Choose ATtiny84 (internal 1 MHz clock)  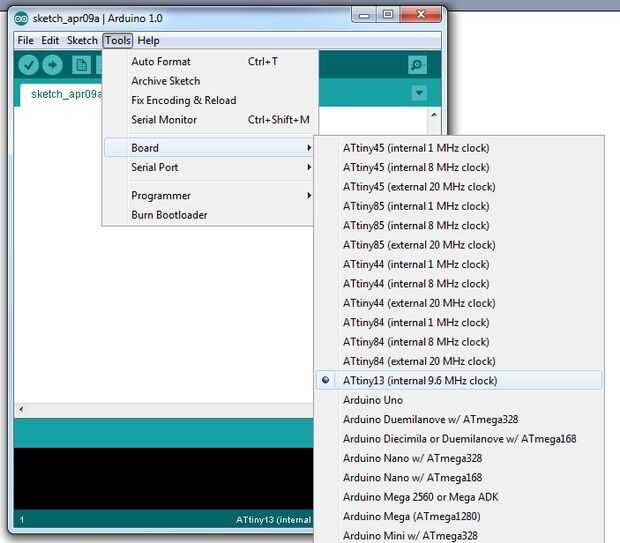pos(459,322)
